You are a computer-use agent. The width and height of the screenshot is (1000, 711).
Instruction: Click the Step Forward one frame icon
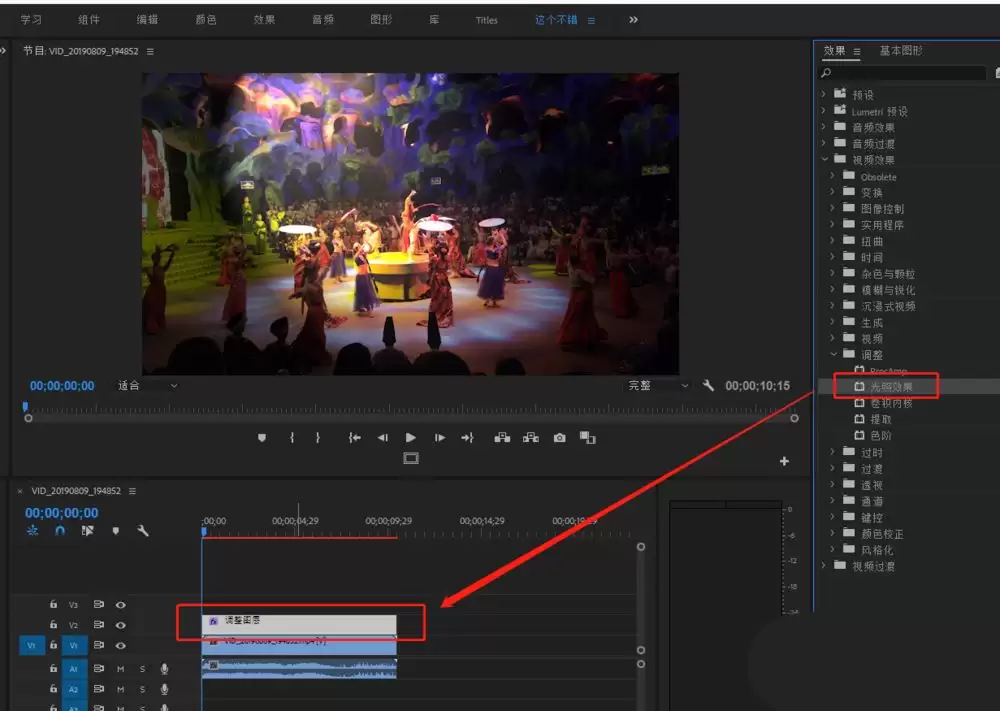point(439,437)
